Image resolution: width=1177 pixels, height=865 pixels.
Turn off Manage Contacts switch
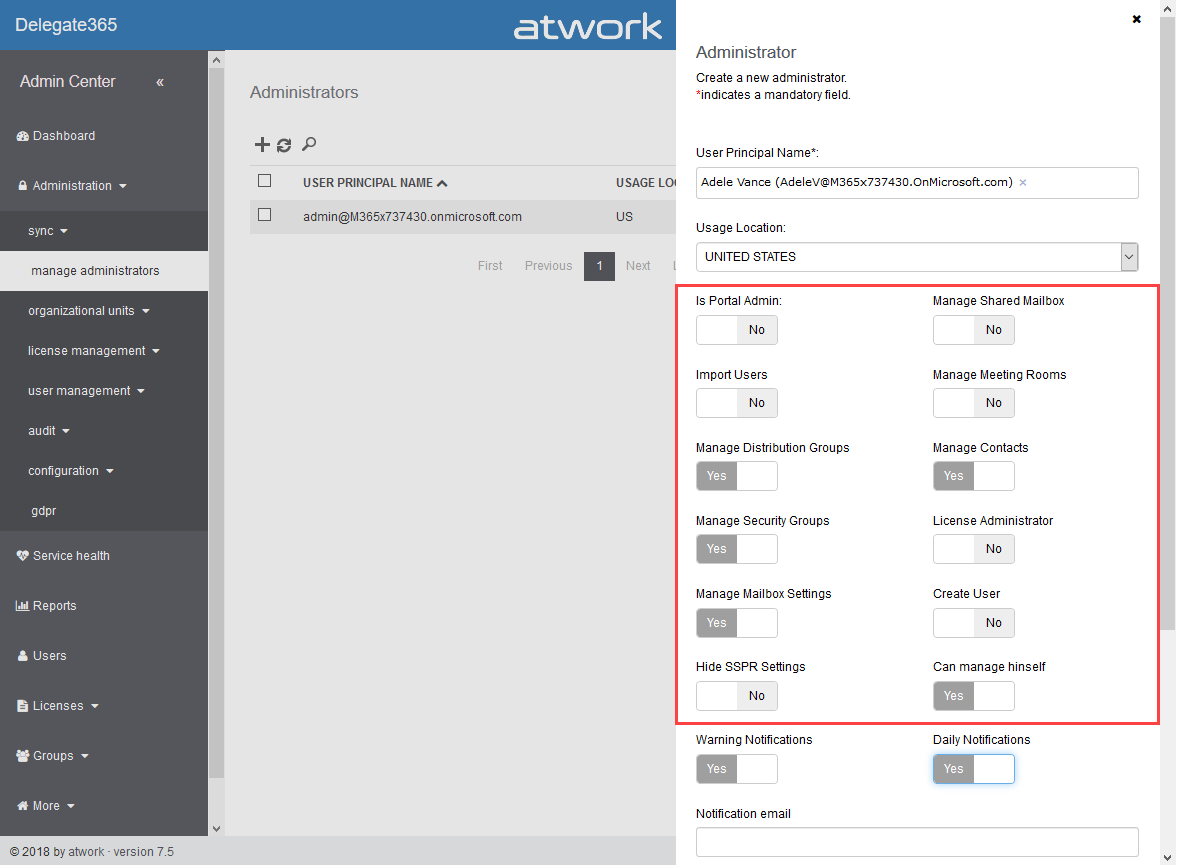click(974, 475)
